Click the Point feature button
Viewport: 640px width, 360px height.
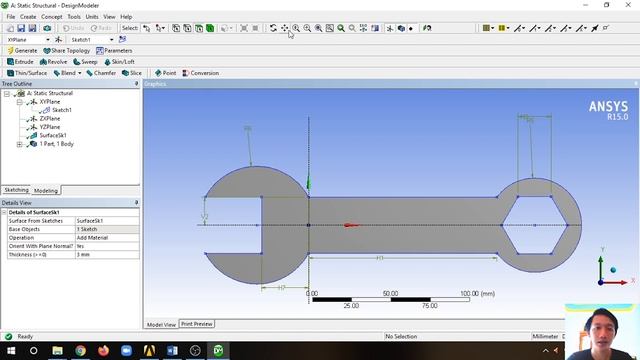click(x=165, y=73)
